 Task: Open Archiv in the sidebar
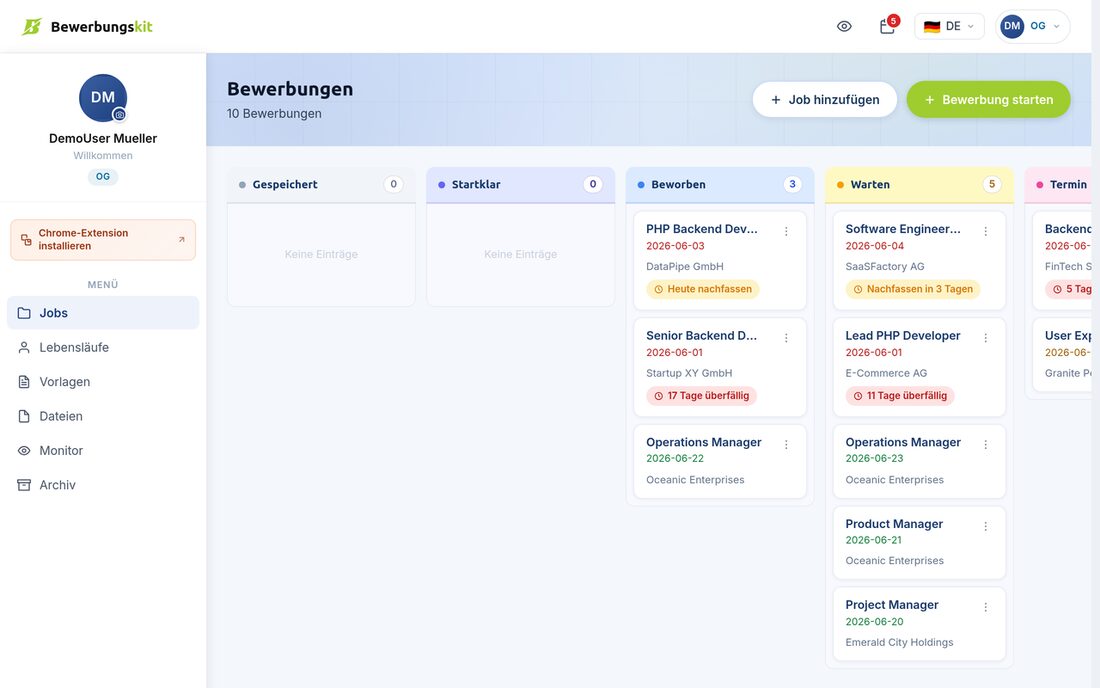[x=102, y=485]
